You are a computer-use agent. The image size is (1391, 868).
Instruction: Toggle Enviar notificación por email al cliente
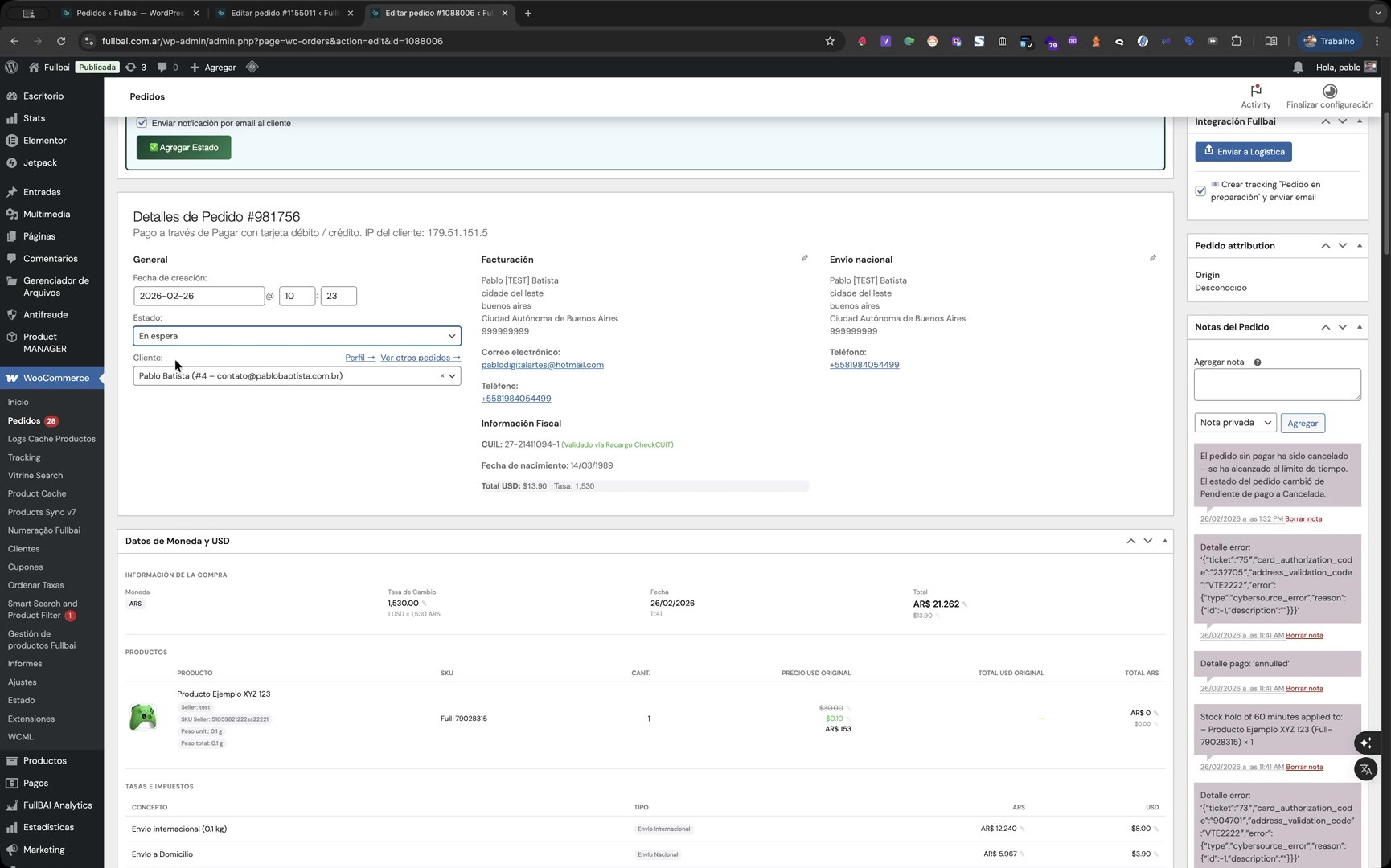click(x=142, y=123)
